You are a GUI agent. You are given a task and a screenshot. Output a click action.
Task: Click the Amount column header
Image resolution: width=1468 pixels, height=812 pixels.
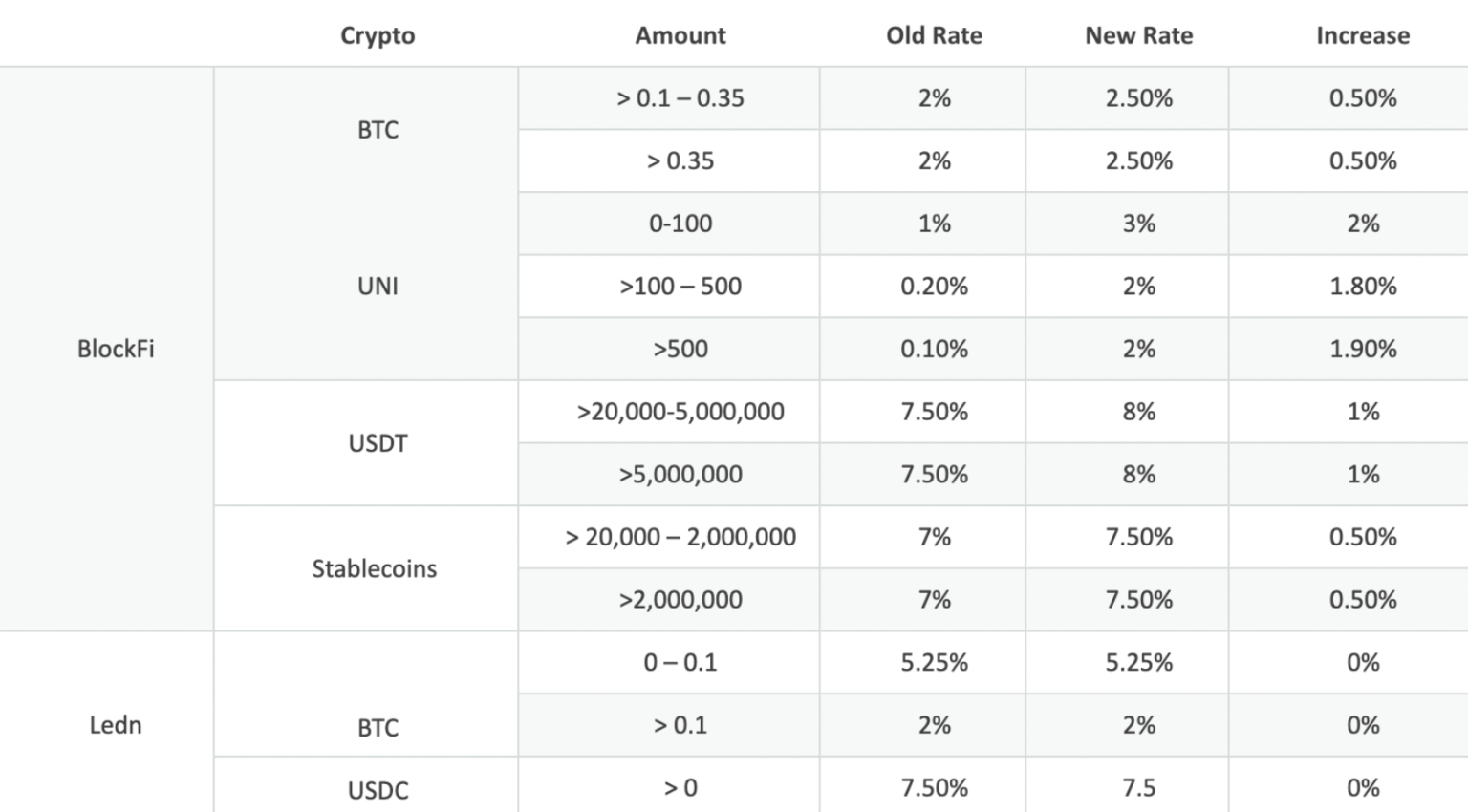pyautogui.click(x=680, y=35)
